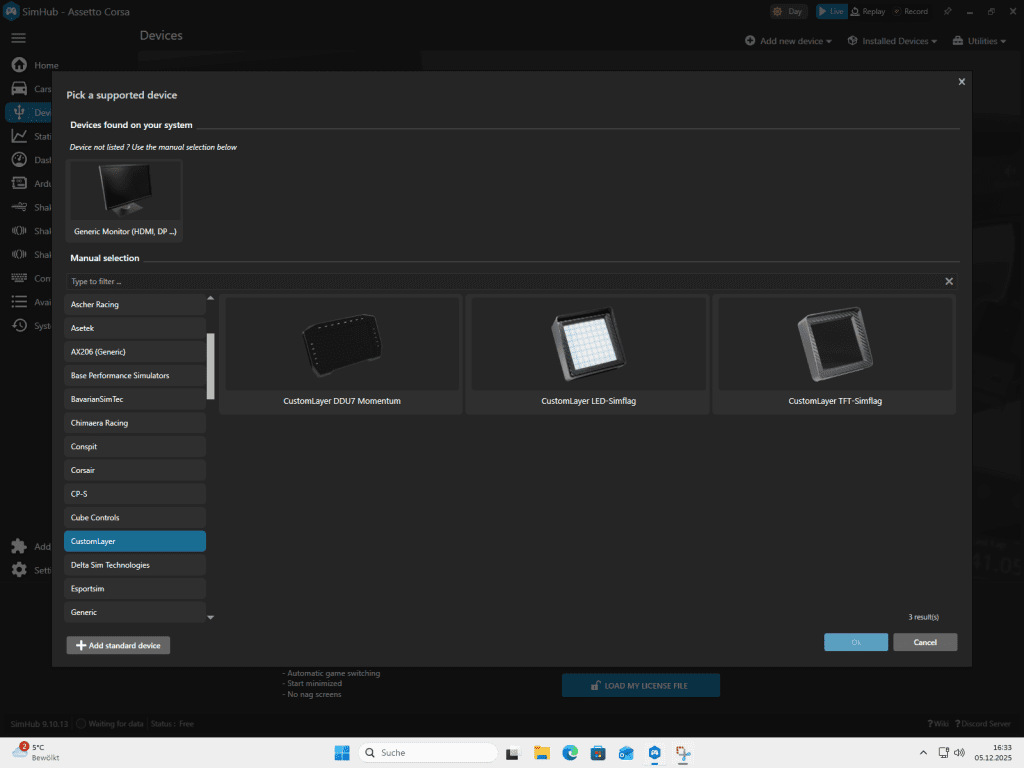Toggle the Day theme mode
The height and width of the screenshot is (768, 1024).
tap(789, 12)
